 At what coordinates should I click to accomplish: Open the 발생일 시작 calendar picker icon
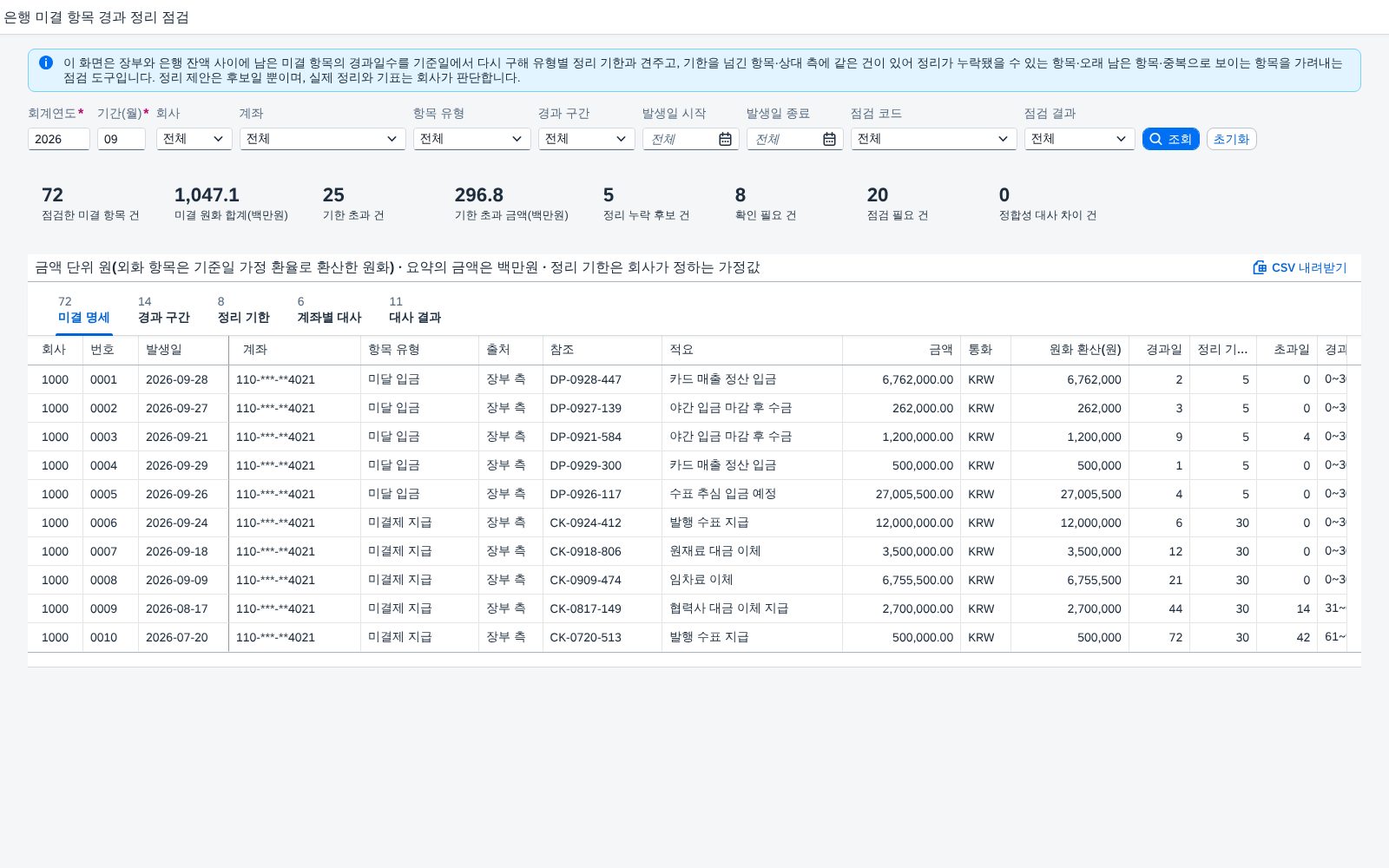[725, 139]
